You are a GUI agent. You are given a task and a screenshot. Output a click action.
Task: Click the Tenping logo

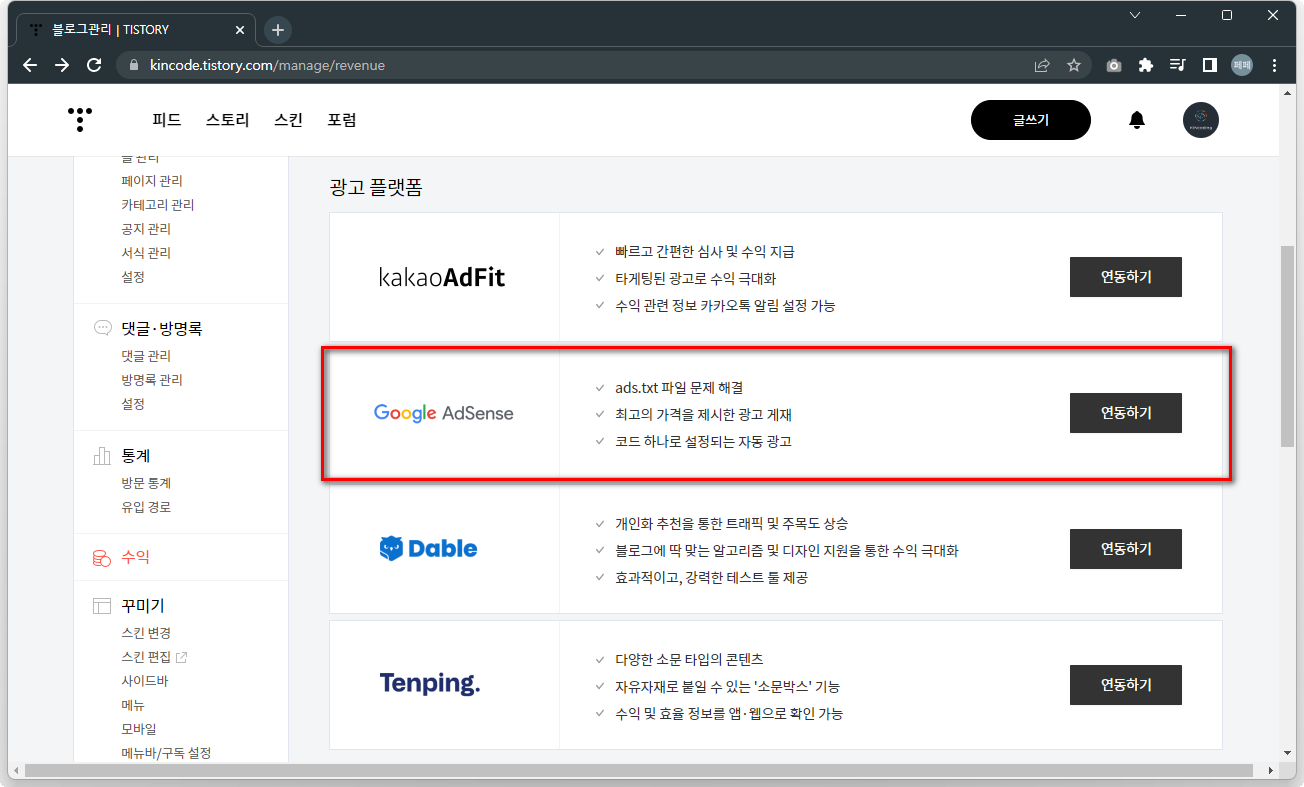coord(430,684)
